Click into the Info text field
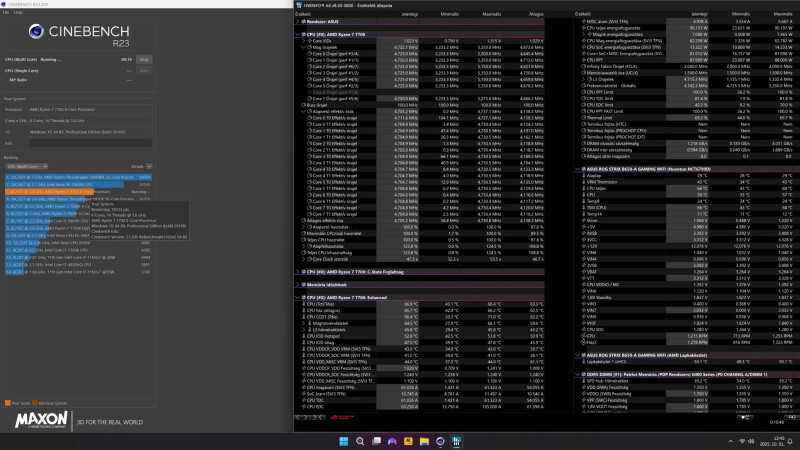The height and width of the screenshot is (450, 800). pos(90,143)
